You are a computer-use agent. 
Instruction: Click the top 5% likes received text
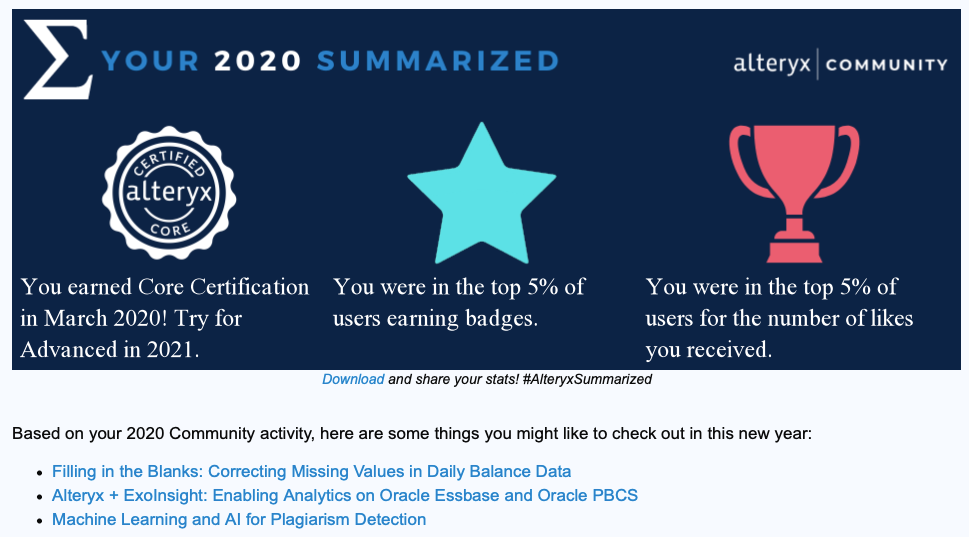tap(779, 318)
